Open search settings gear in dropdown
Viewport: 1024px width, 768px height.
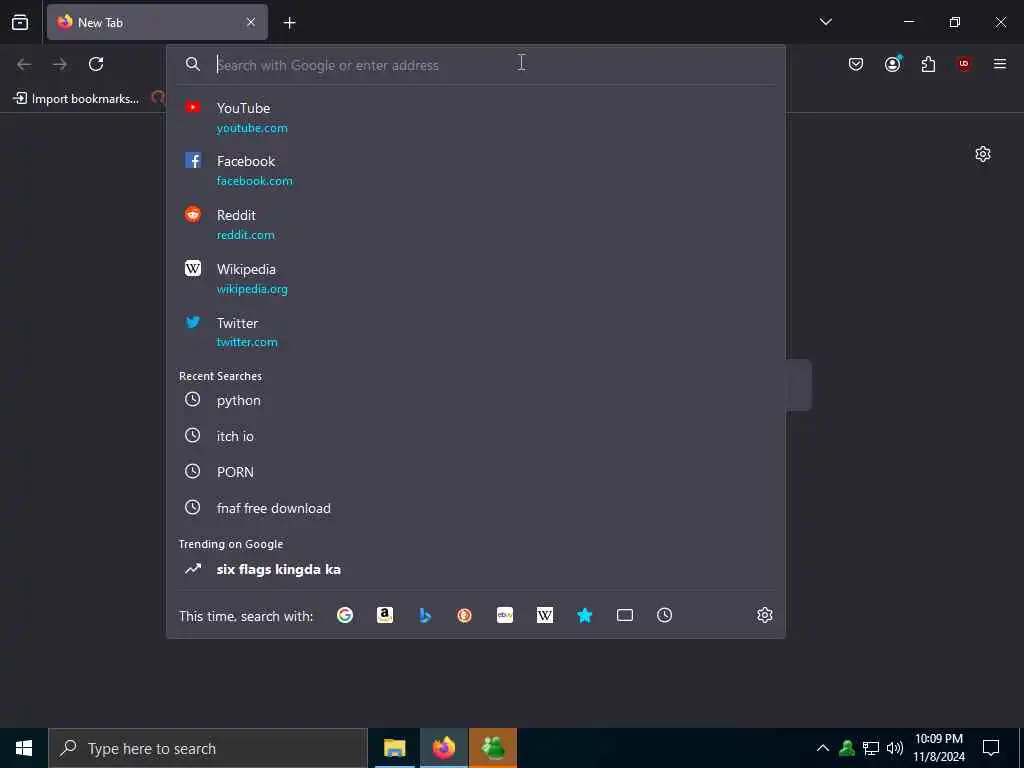(x=765, y=615)
